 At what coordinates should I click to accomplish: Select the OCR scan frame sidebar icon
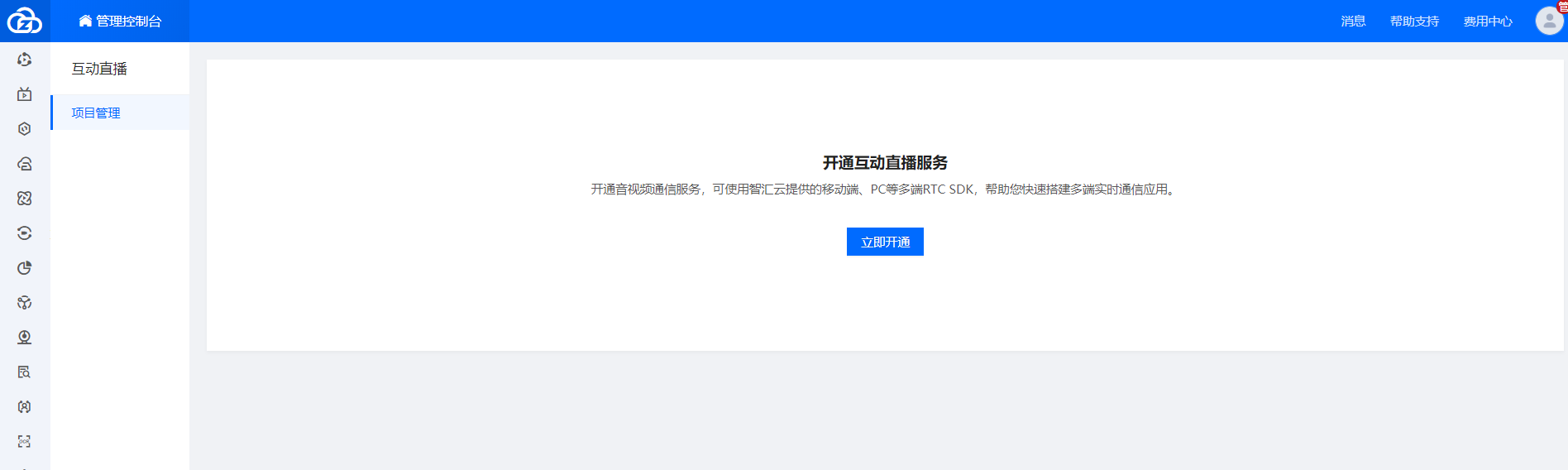click(x=25, y=442)
